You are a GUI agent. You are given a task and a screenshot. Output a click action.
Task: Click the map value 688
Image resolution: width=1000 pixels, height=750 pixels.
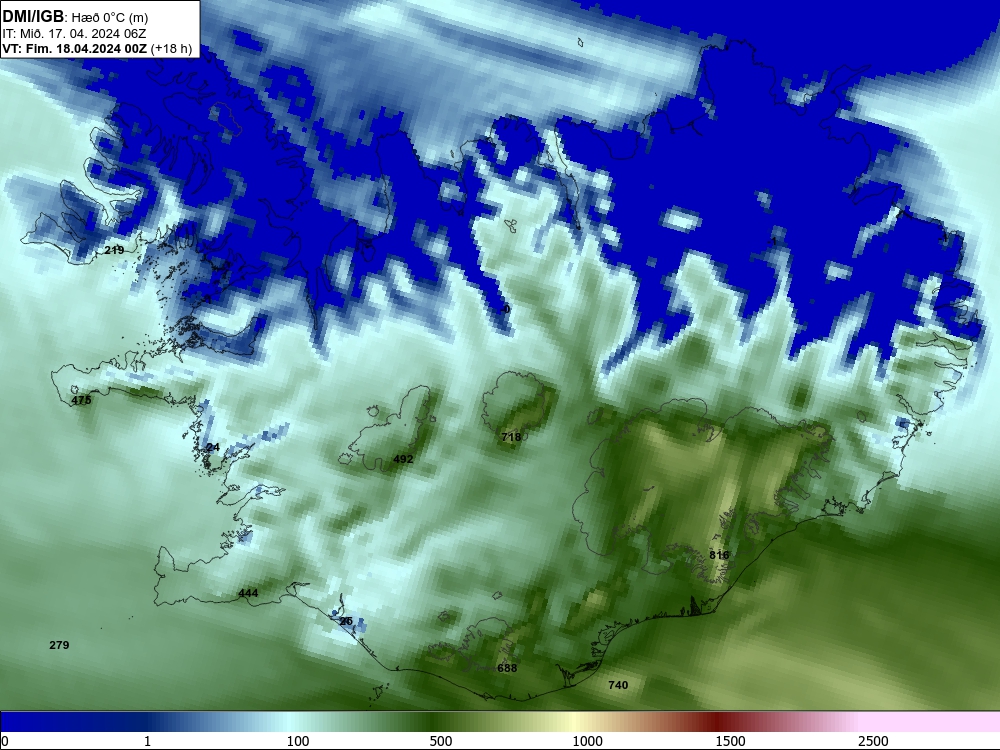click(x=507, y=668)
